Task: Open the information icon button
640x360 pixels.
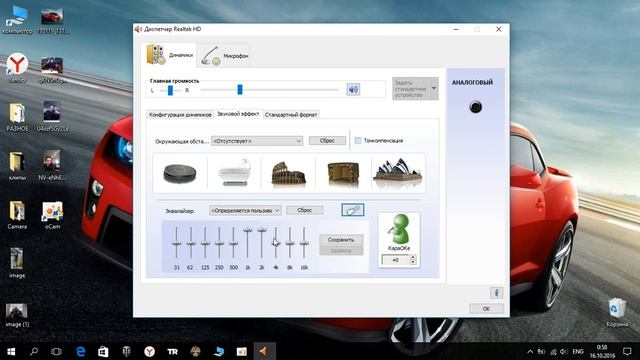Action: pos(496,293)
